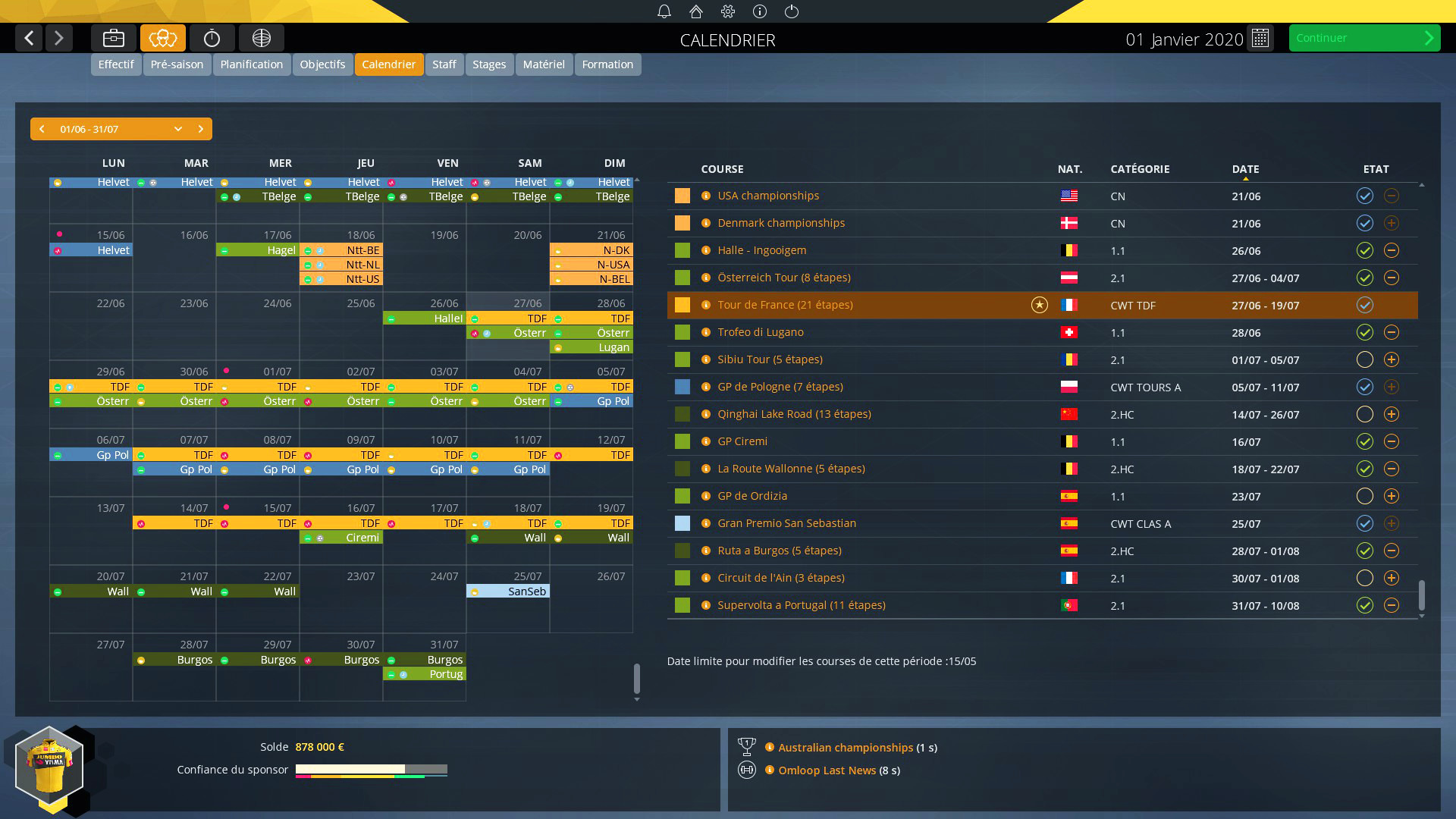Screen dimensions: 1456x819
Task: Expand the date range dropdown 01/06-31/07
Action: click(x=178, y=128)
